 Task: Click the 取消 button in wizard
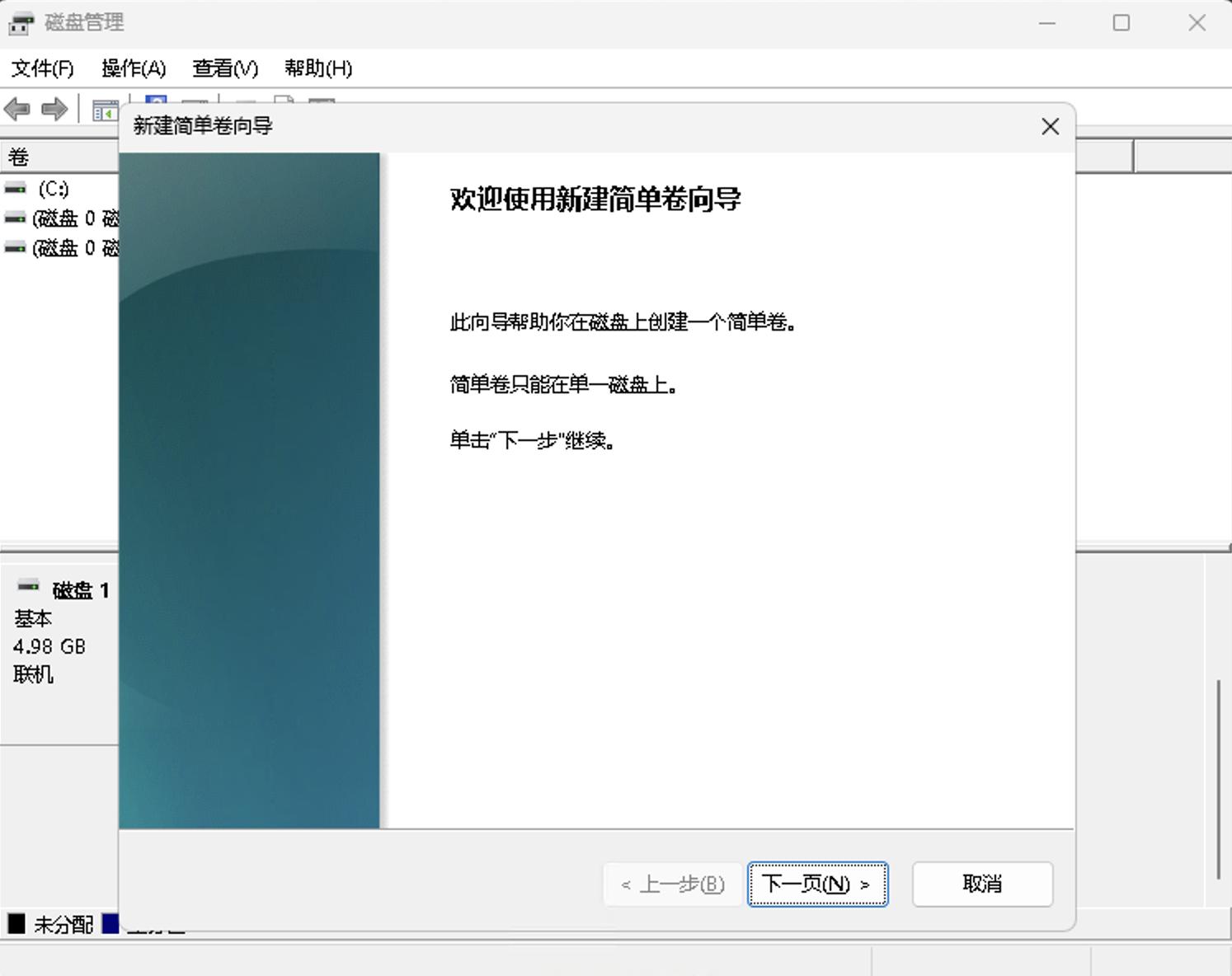click(x=982, y=884)
